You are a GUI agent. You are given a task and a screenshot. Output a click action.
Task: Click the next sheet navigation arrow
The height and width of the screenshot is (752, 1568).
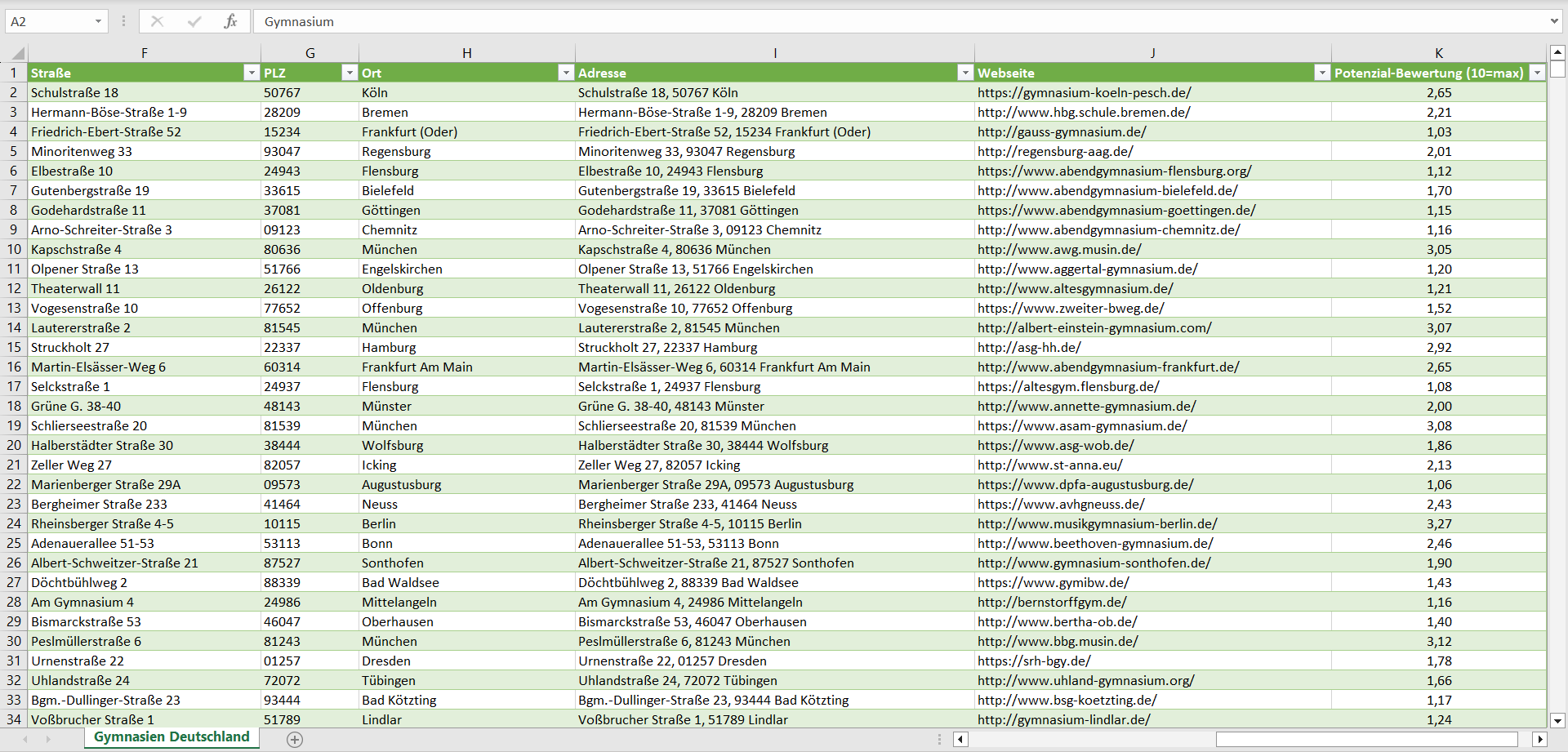click(48, 739)
